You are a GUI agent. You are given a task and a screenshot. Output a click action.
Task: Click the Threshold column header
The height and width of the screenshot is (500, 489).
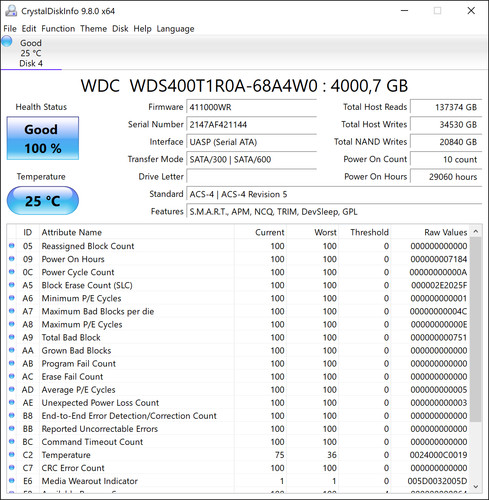(x=365, y=232)
